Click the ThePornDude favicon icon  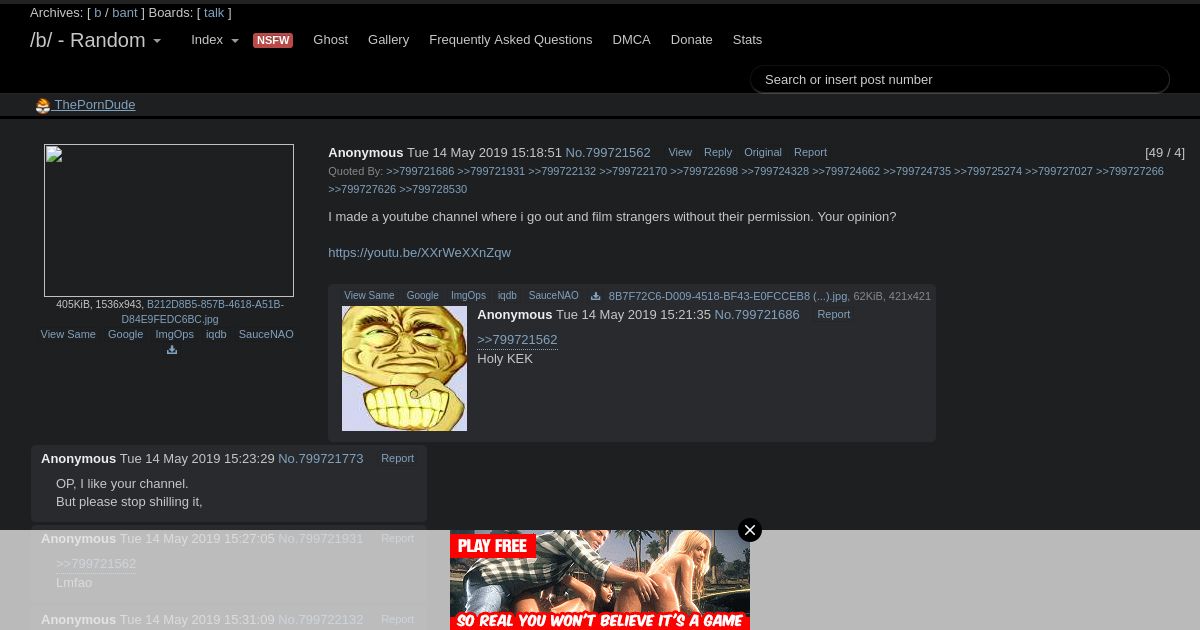(43, 106)
